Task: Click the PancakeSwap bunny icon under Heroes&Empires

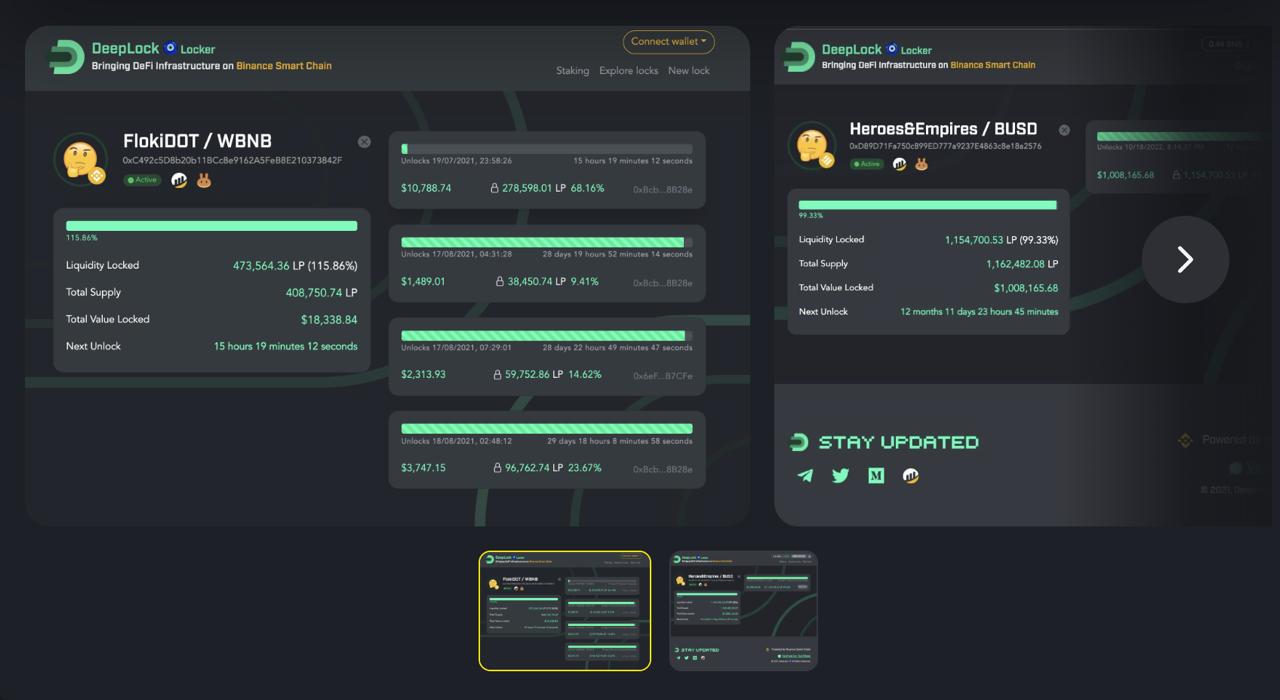Action: click(x=921, y=164)
